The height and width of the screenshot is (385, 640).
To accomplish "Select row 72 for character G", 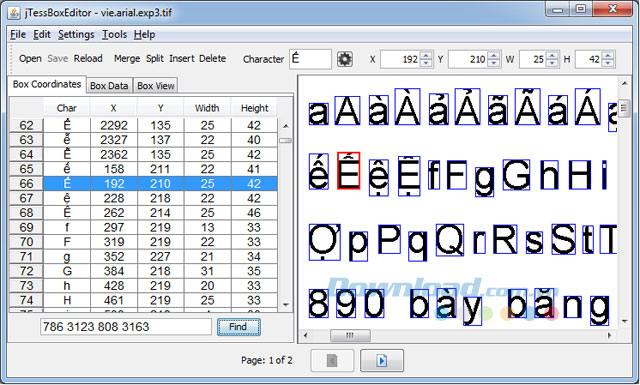I will [x=143, y=271].
